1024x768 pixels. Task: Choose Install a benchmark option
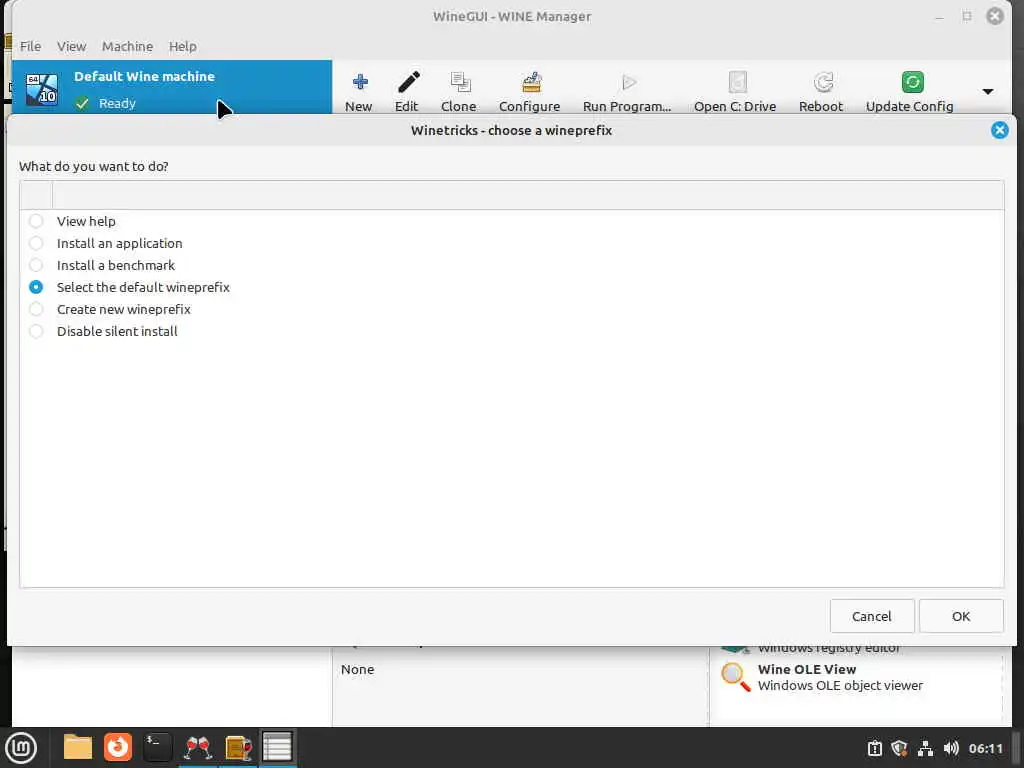coord(36,265)
